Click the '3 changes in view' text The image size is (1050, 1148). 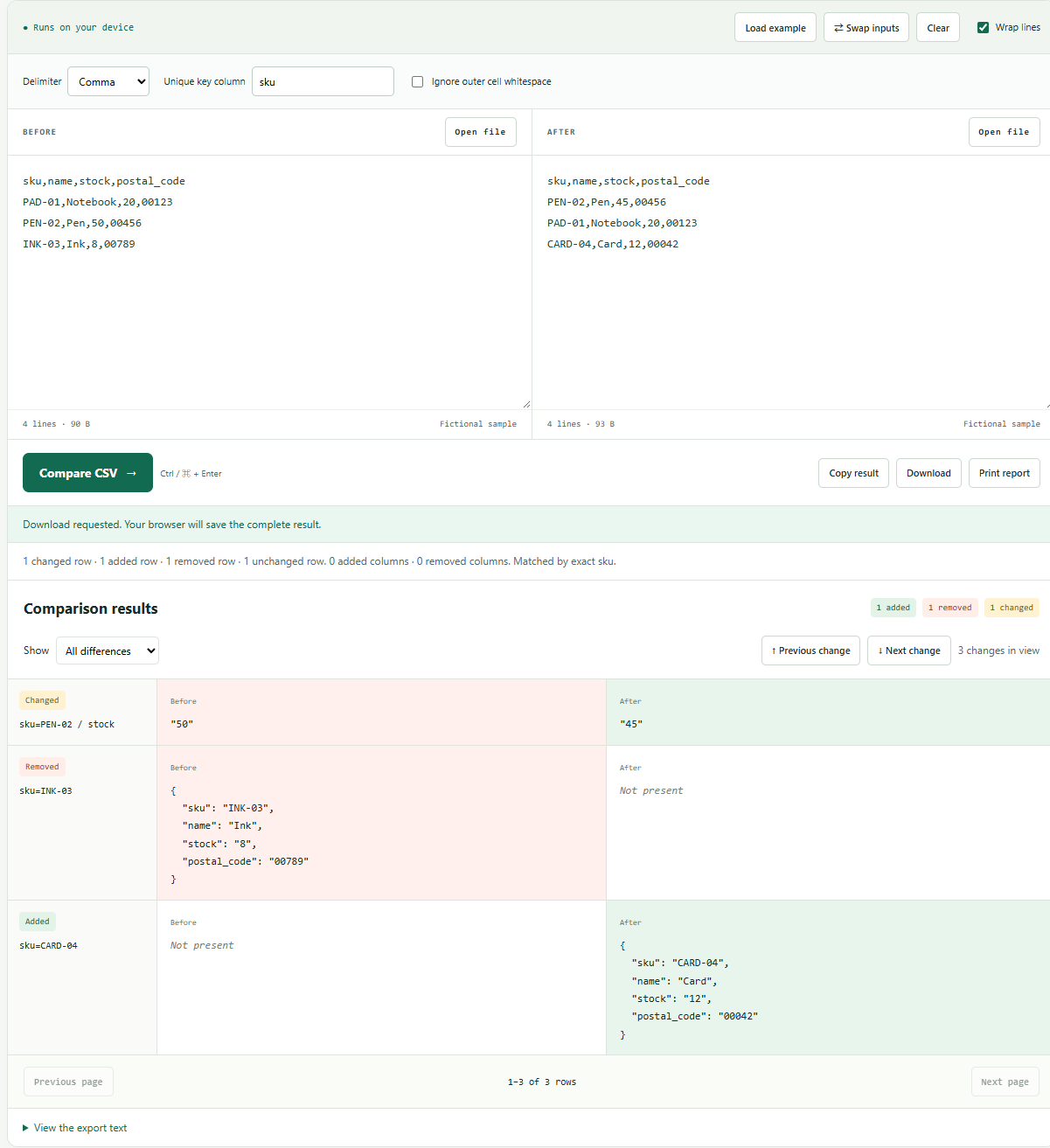pos(998,651)
